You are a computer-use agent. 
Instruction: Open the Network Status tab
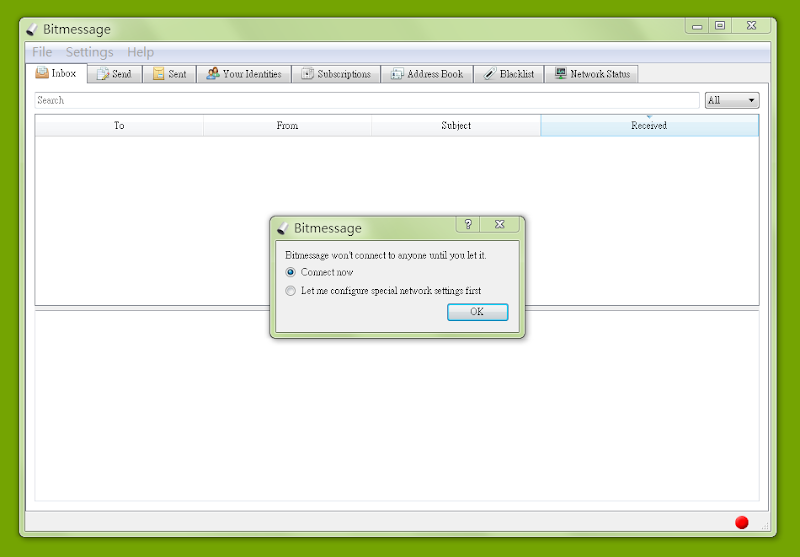591,74
